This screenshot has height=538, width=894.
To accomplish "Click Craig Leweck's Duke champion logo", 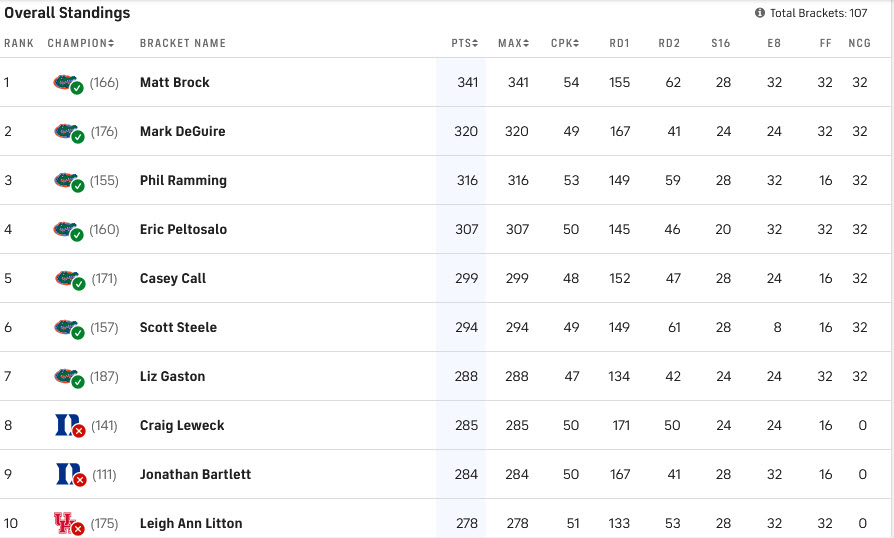I will tap(66, 425).
